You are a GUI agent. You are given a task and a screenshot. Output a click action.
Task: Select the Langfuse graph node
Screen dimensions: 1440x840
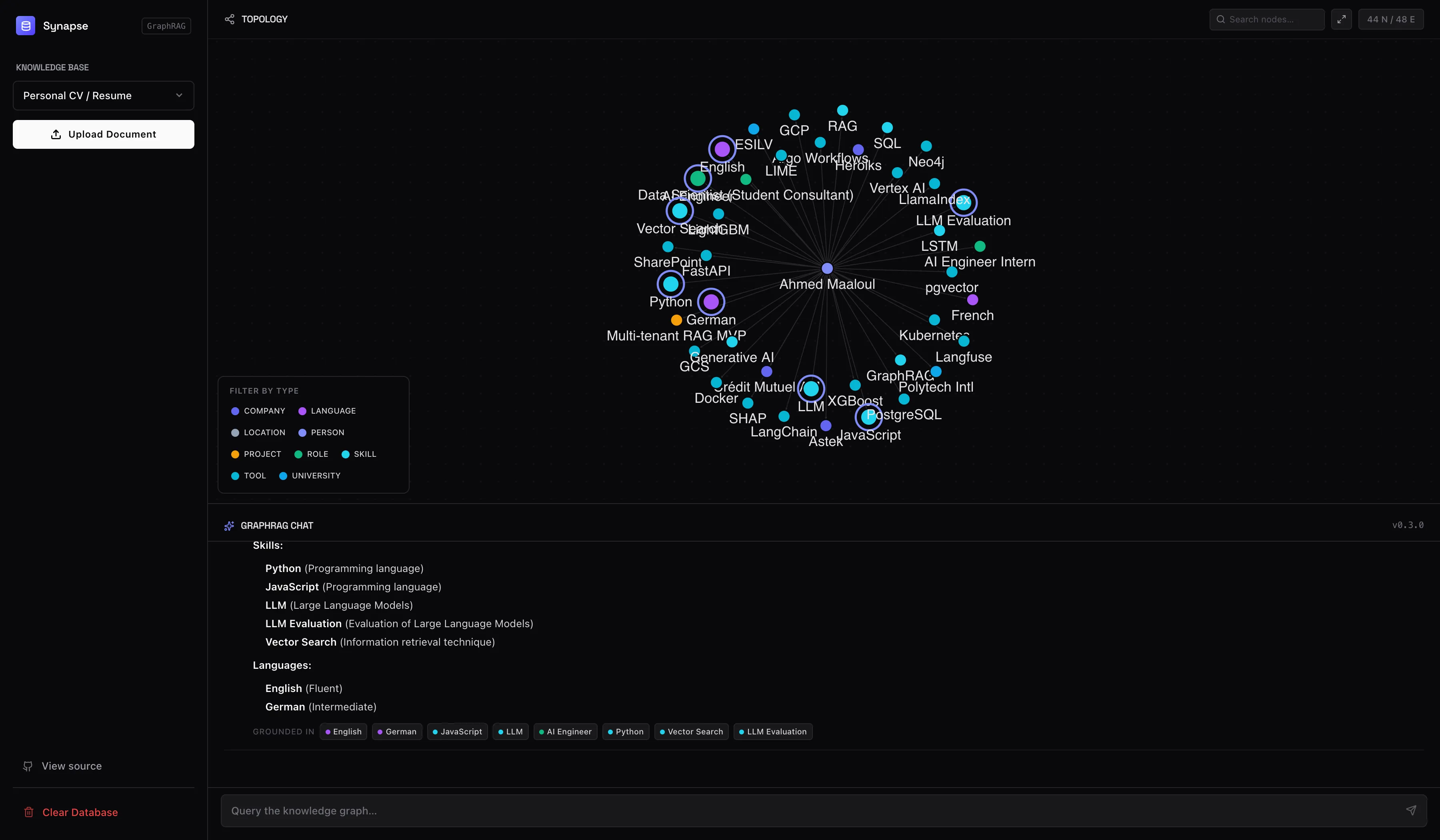click(964, 341)
